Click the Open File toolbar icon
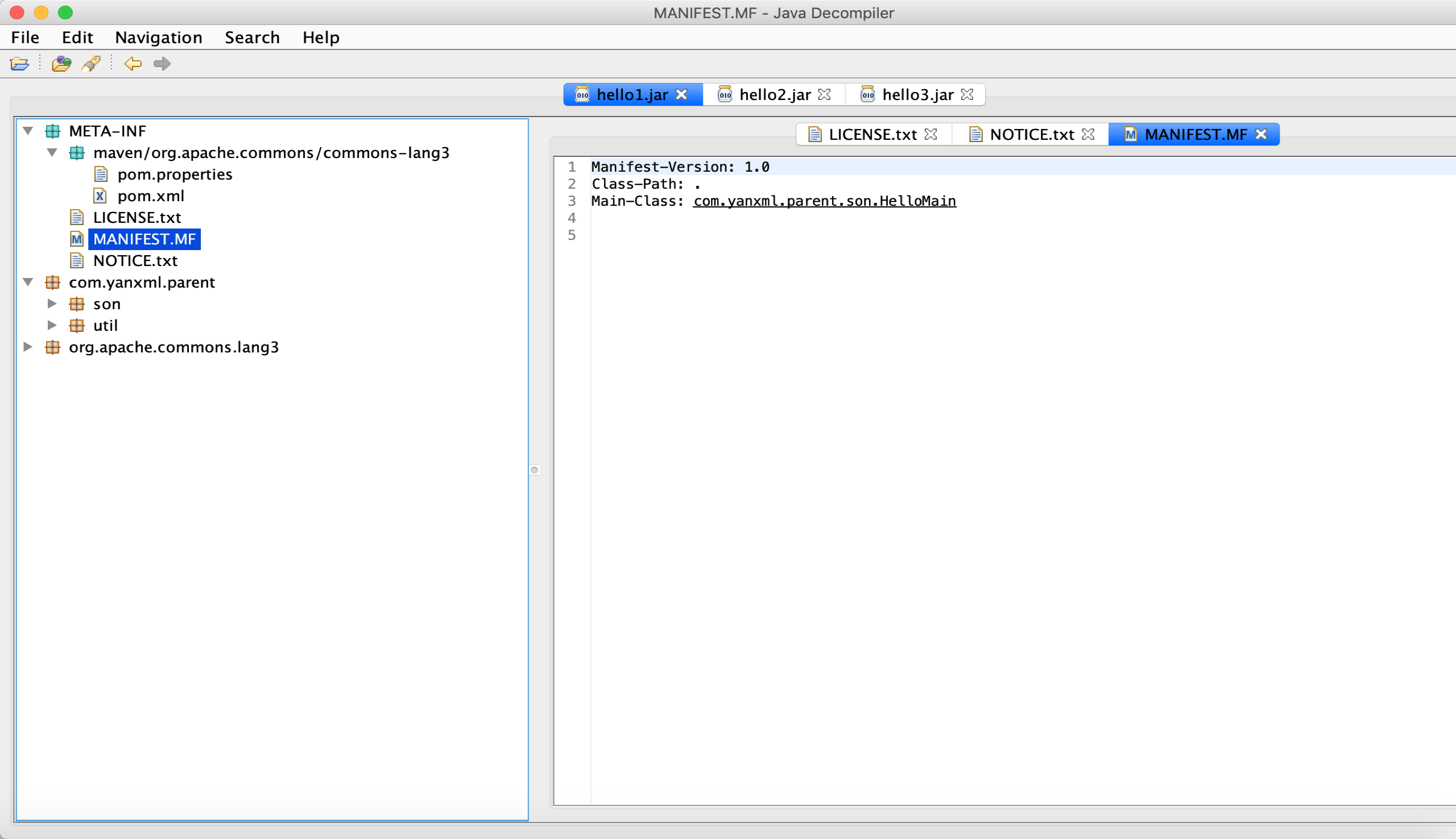The width and height of the screenshot is (1456, 839). tap(19, 64)
